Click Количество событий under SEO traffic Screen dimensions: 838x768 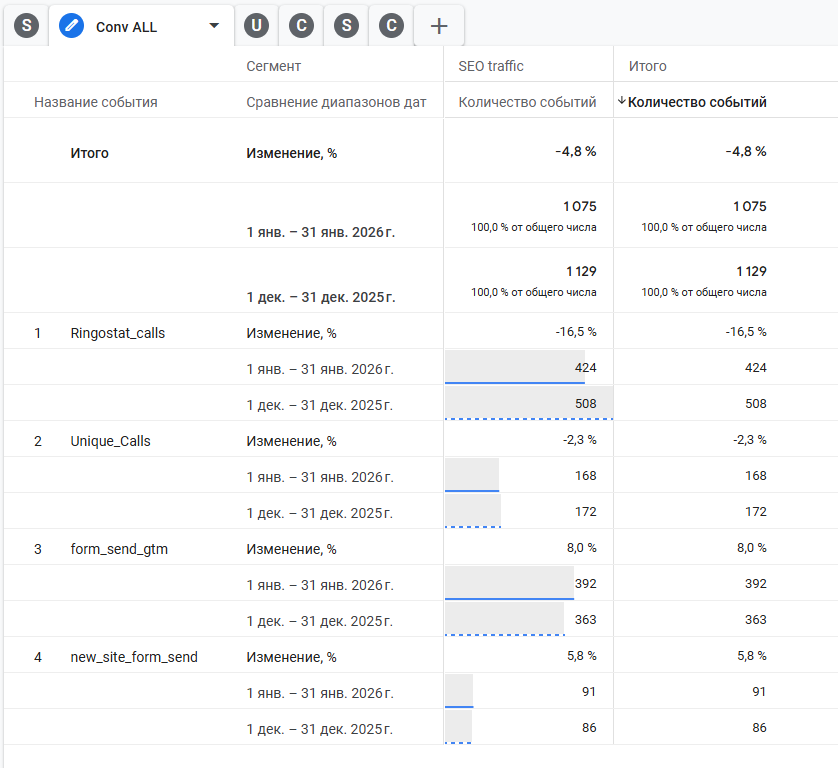[x=527, y=102]
